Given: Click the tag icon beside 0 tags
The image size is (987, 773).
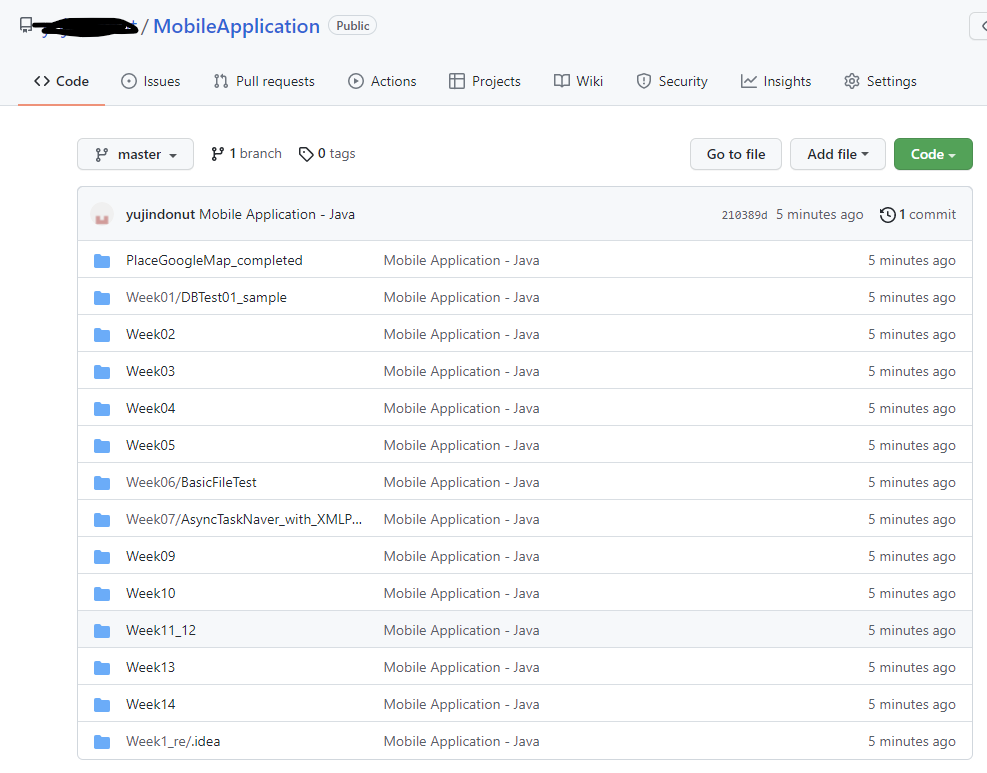Looking at the screenshot, I should pos(306,154).
